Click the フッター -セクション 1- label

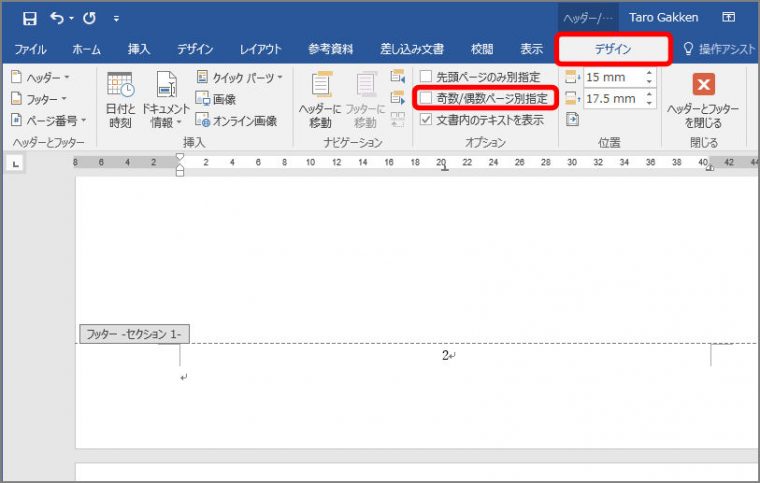click(x=134, y=334)
